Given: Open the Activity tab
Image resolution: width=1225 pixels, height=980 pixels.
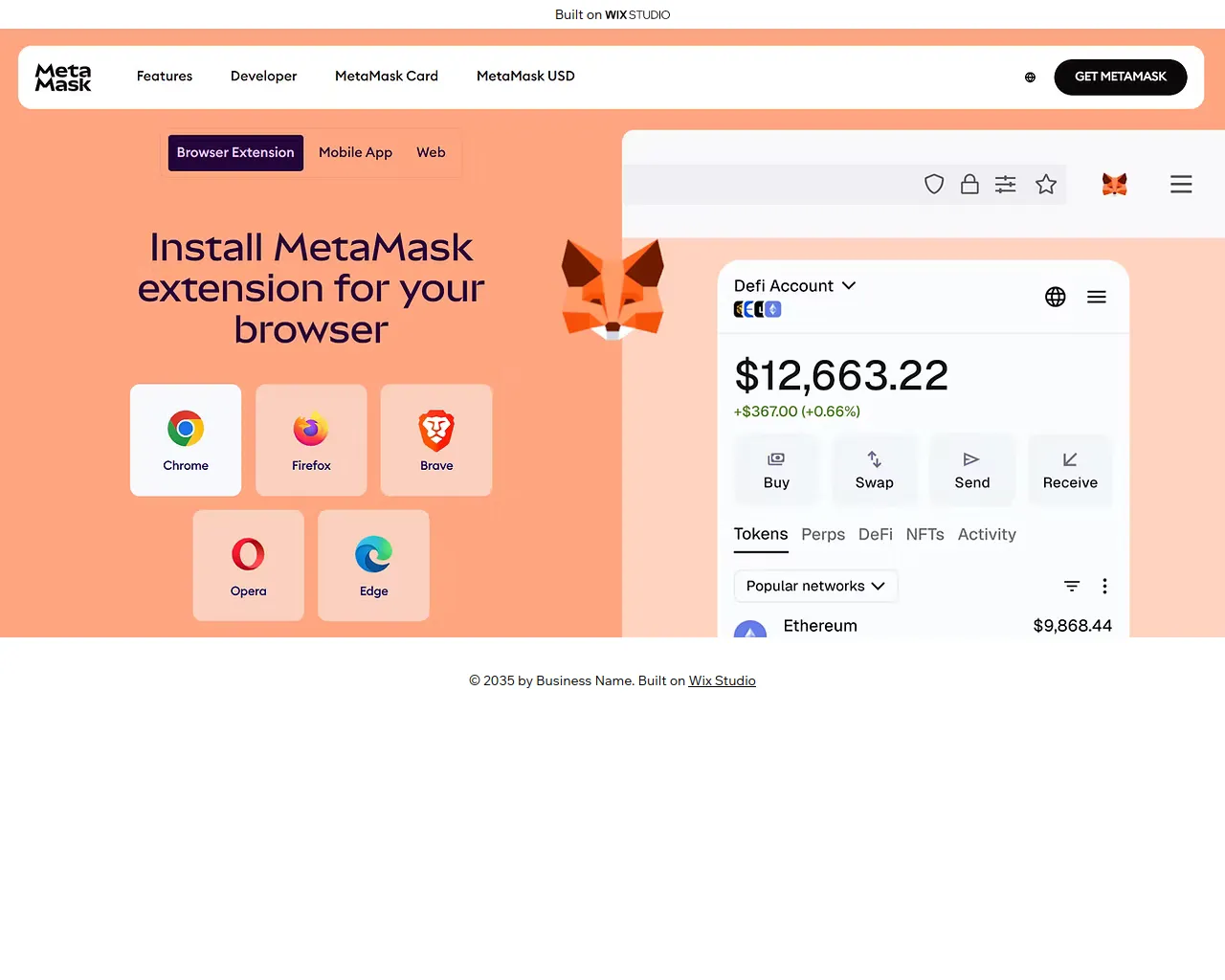Looking at the screenshot, I should pyautogui.click(x=987, y=535).
